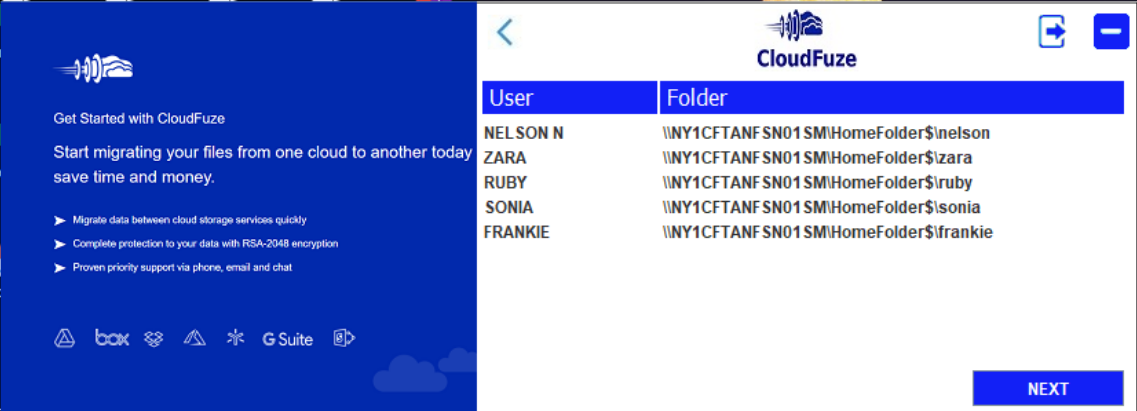Click the G Suite logo
Viewport: 1137px width, 411px height.
288,339
